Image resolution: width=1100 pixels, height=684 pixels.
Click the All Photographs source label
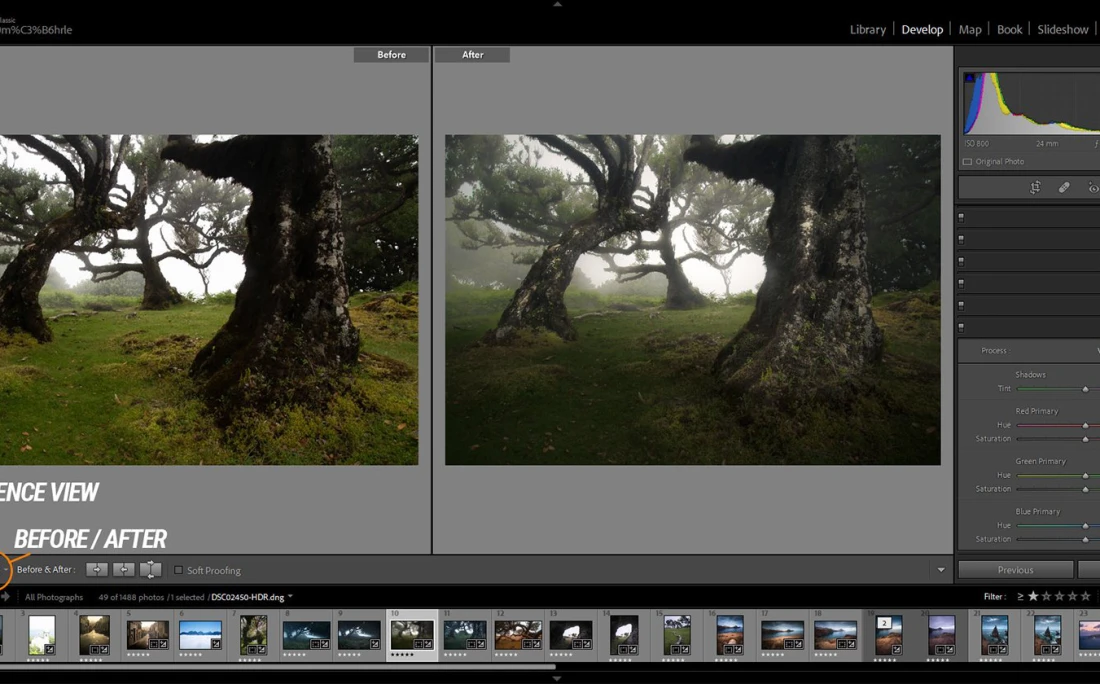tap(54, 597)
